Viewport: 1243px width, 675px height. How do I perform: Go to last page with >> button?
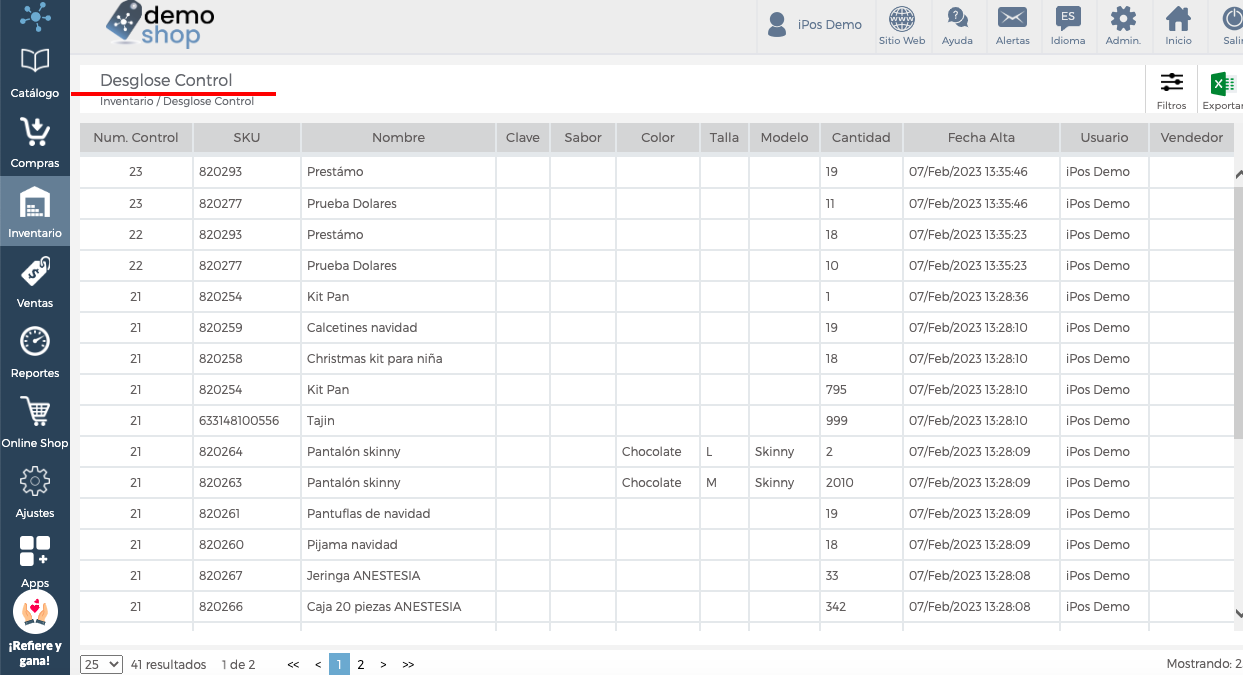[x=408, y=664]
